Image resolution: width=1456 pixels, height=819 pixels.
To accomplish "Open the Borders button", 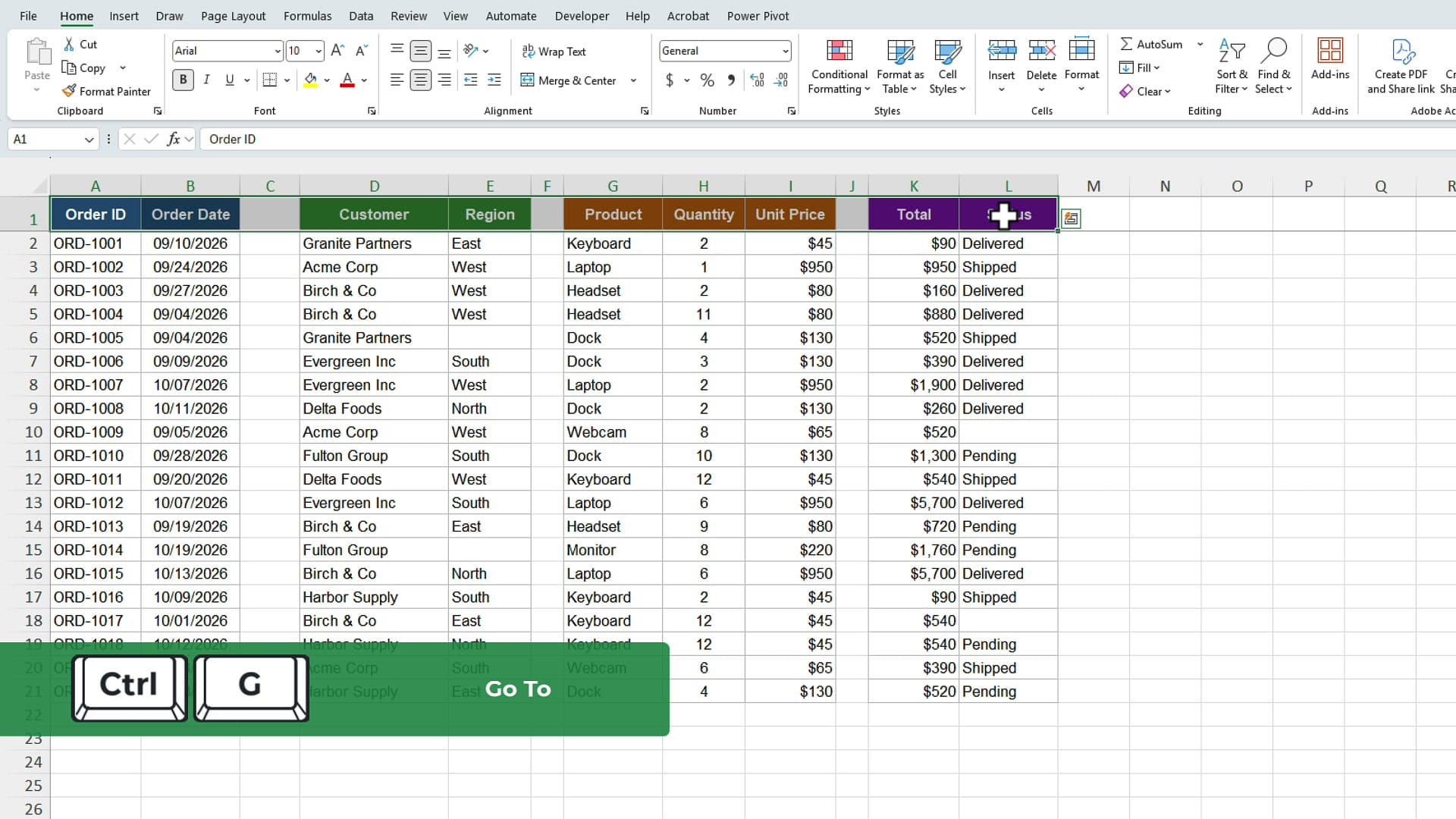I will click(x=269, y=80).
